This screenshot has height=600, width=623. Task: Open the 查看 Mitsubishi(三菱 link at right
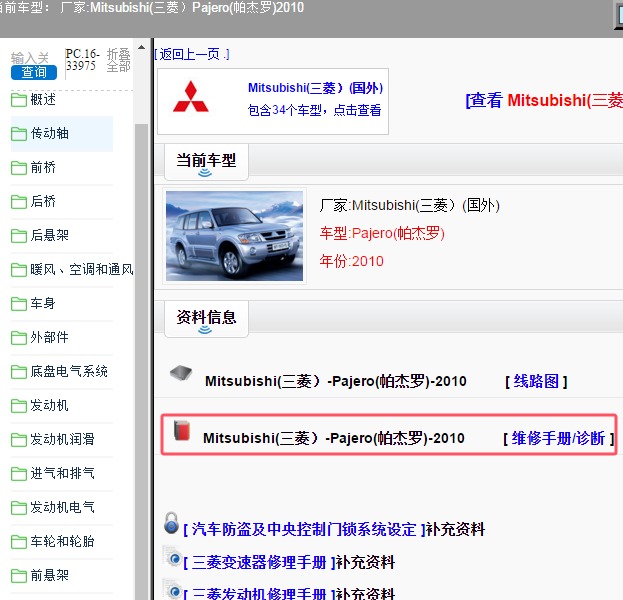(544, 100)
